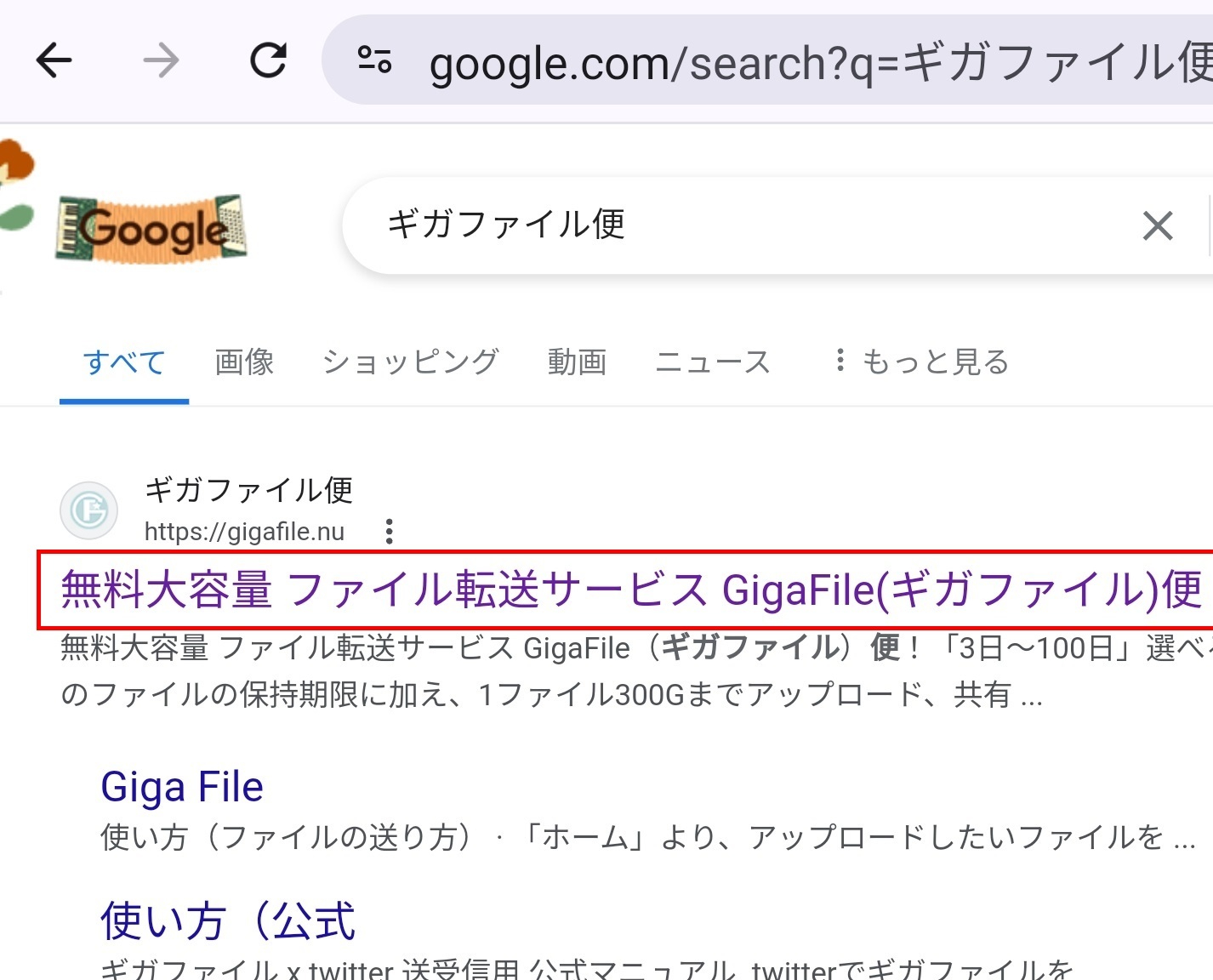The width and height of the screenshot is (1213, 980).
Task: Click the Google doodle logo
Action: 151,228
